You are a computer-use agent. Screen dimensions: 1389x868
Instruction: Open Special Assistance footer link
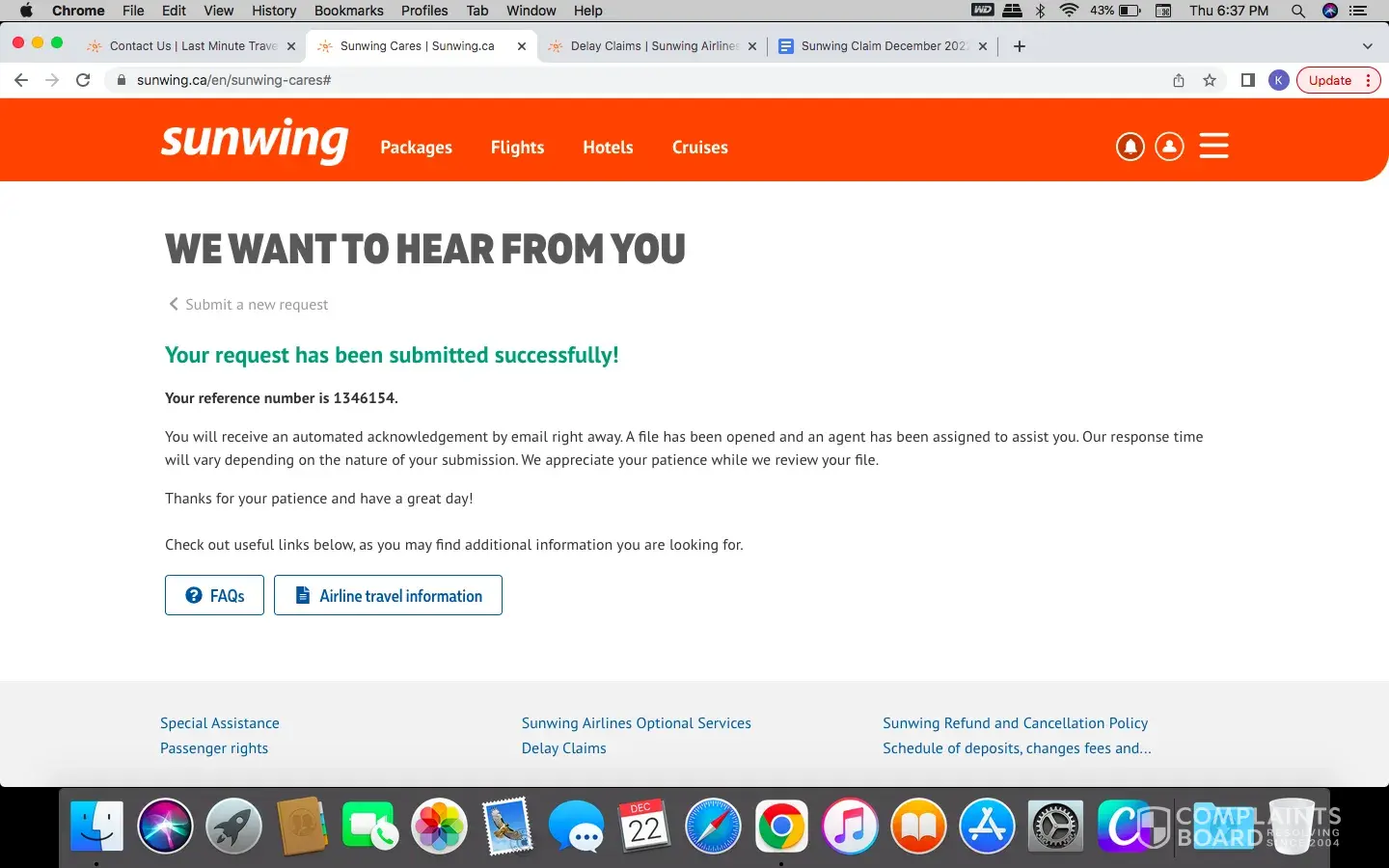[x=220, y=723]
